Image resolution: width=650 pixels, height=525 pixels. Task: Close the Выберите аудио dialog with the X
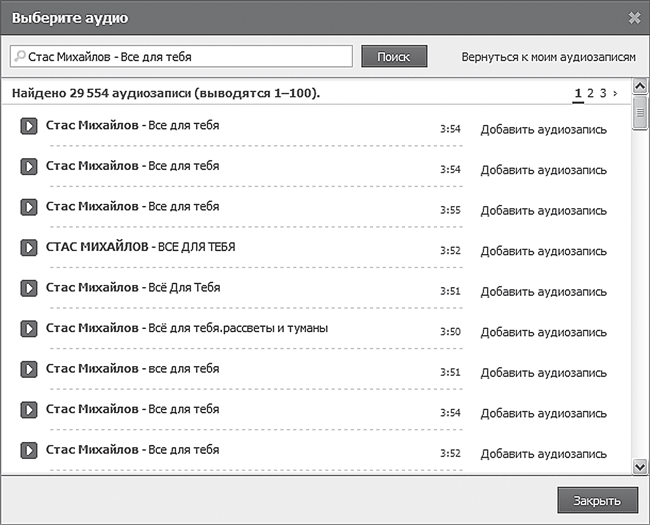coord(634,17)
